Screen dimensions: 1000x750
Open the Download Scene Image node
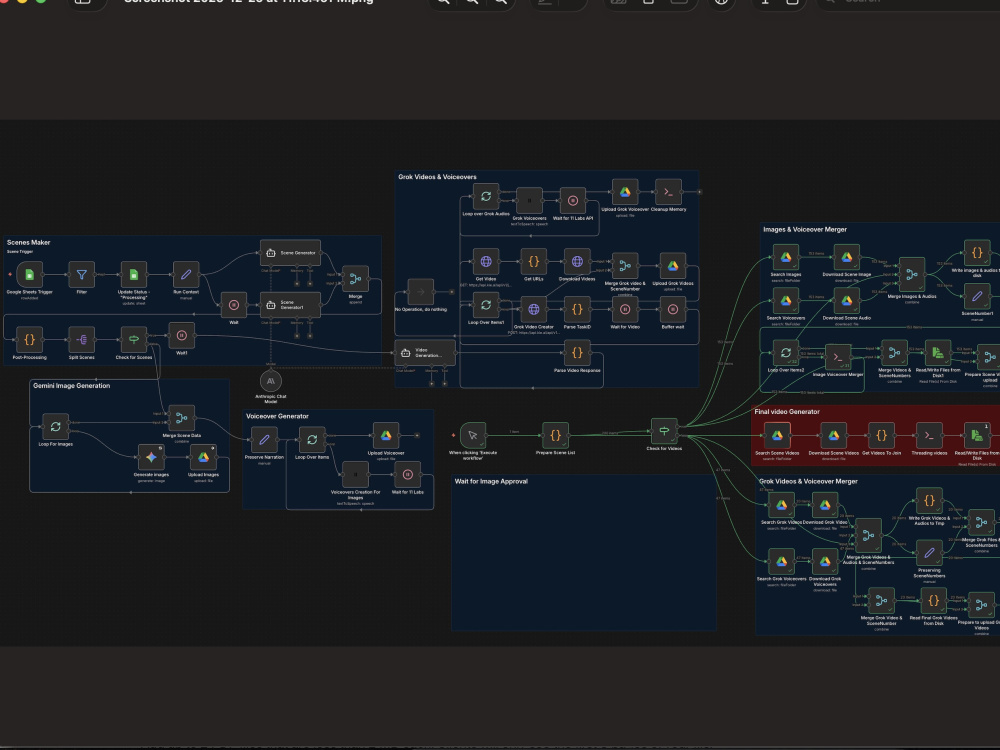tap(846, 257)
